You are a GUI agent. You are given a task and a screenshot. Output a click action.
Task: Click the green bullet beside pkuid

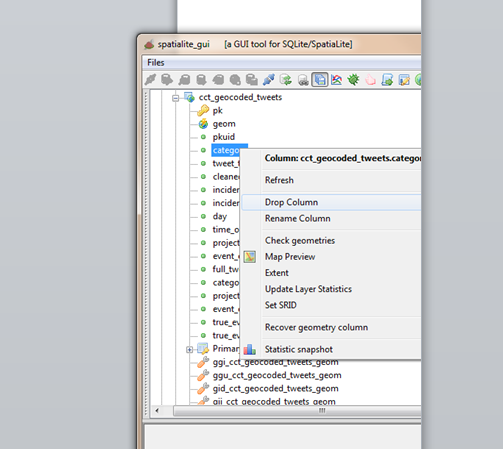coord(203,137)
